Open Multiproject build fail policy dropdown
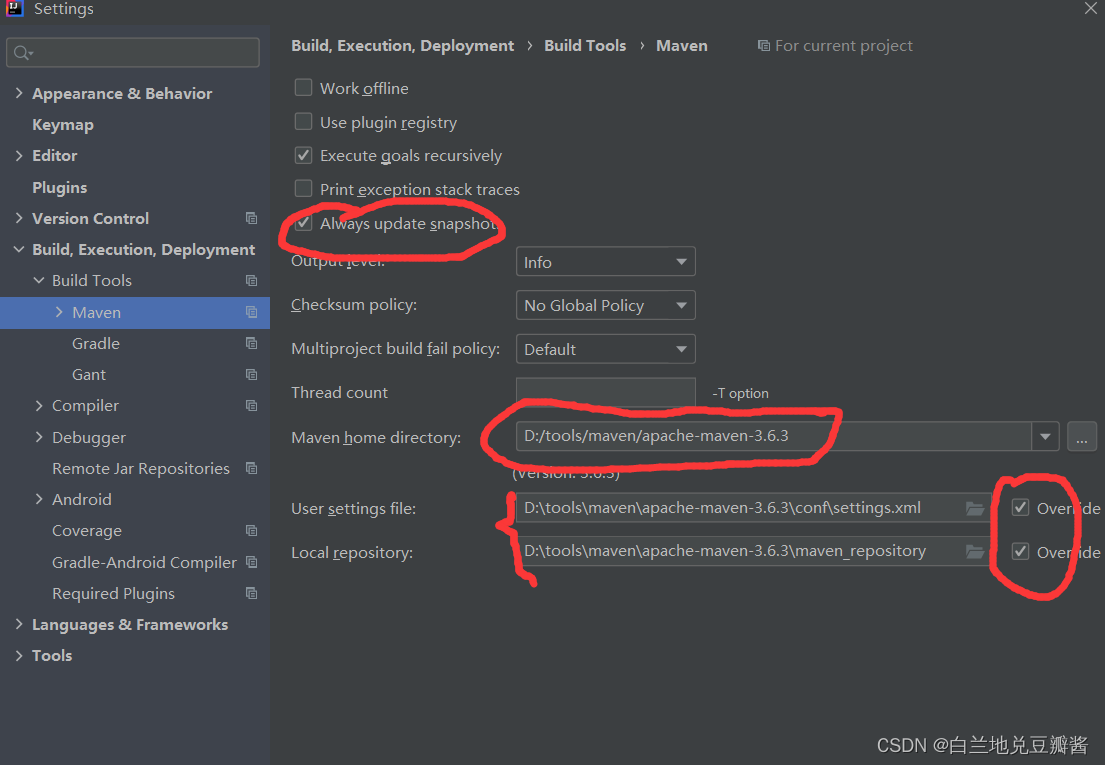1105x765 pixels. click(x=605, y=349)
